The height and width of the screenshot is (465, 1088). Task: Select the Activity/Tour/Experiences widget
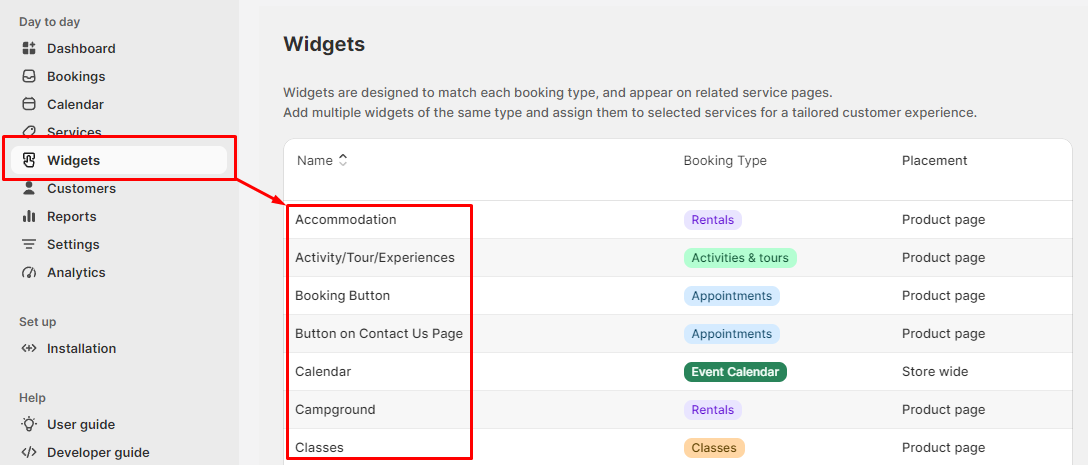point(375,257)
